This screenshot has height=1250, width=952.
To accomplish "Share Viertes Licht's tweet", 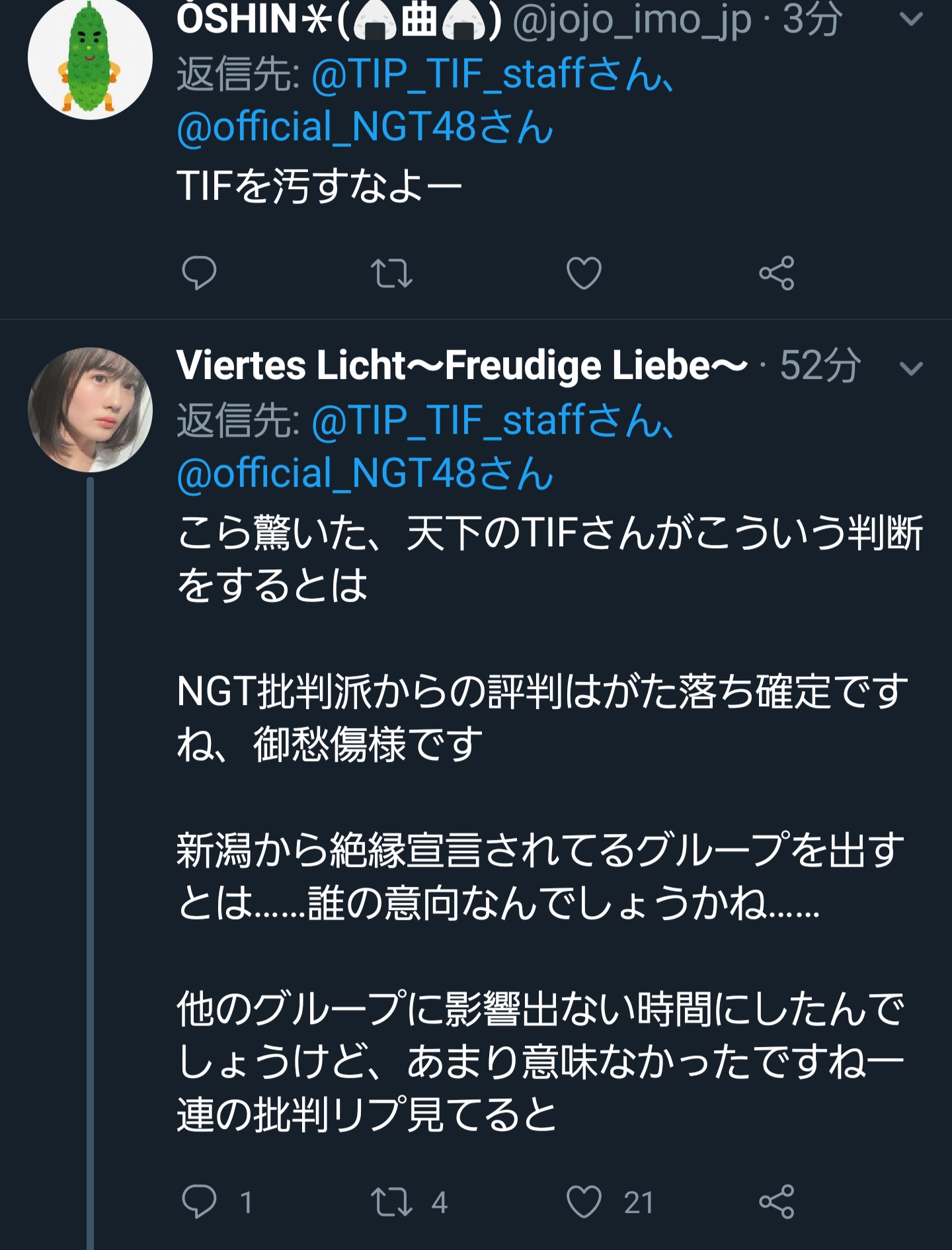I will (x=776, y=1202).
